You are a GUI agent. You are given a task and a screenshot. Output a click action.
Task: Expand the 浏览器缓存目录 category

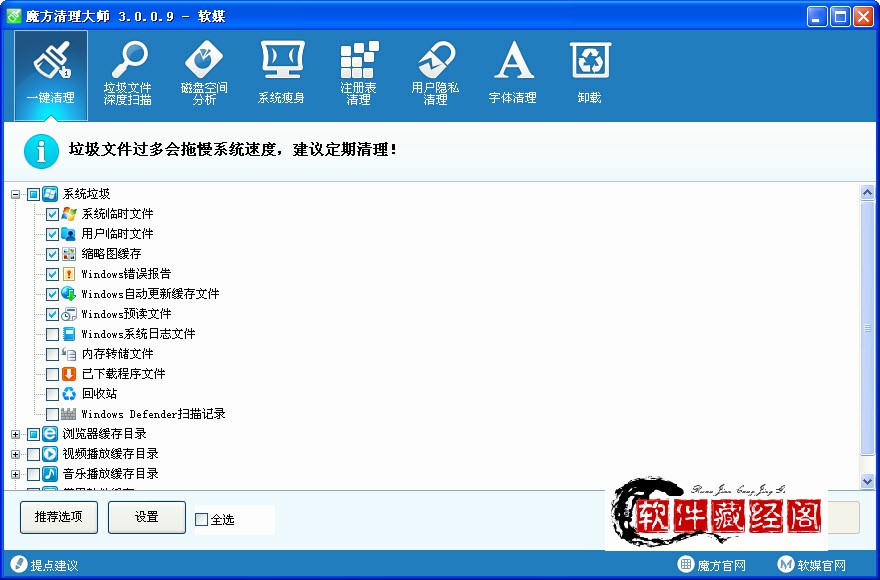pos(15,433)
